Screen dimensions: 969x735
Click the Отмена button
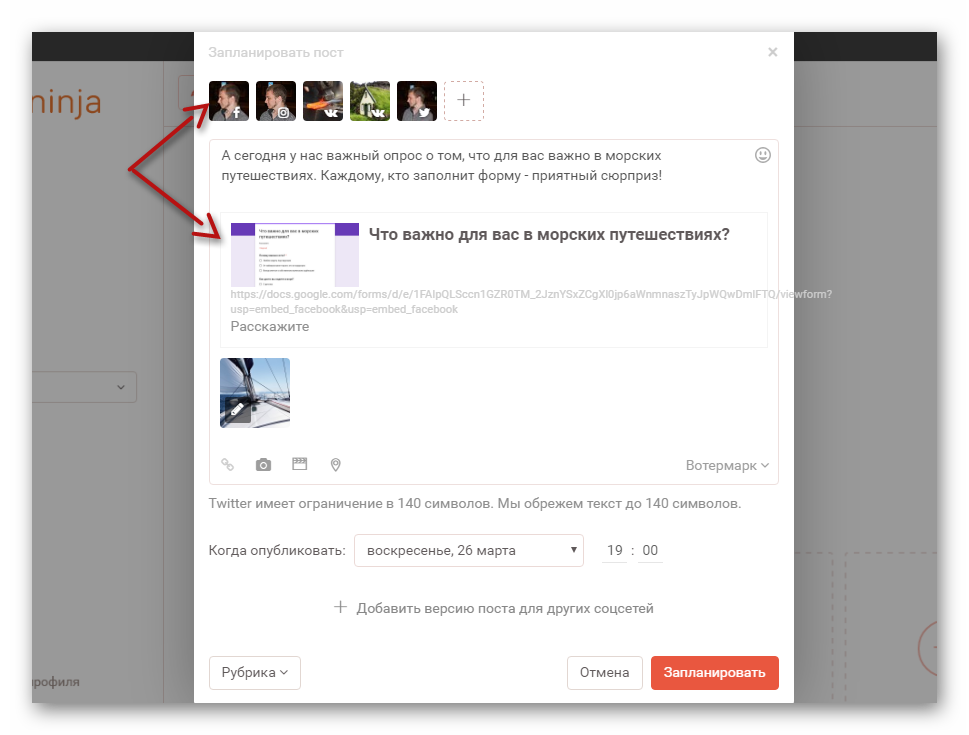coord(604,673)
